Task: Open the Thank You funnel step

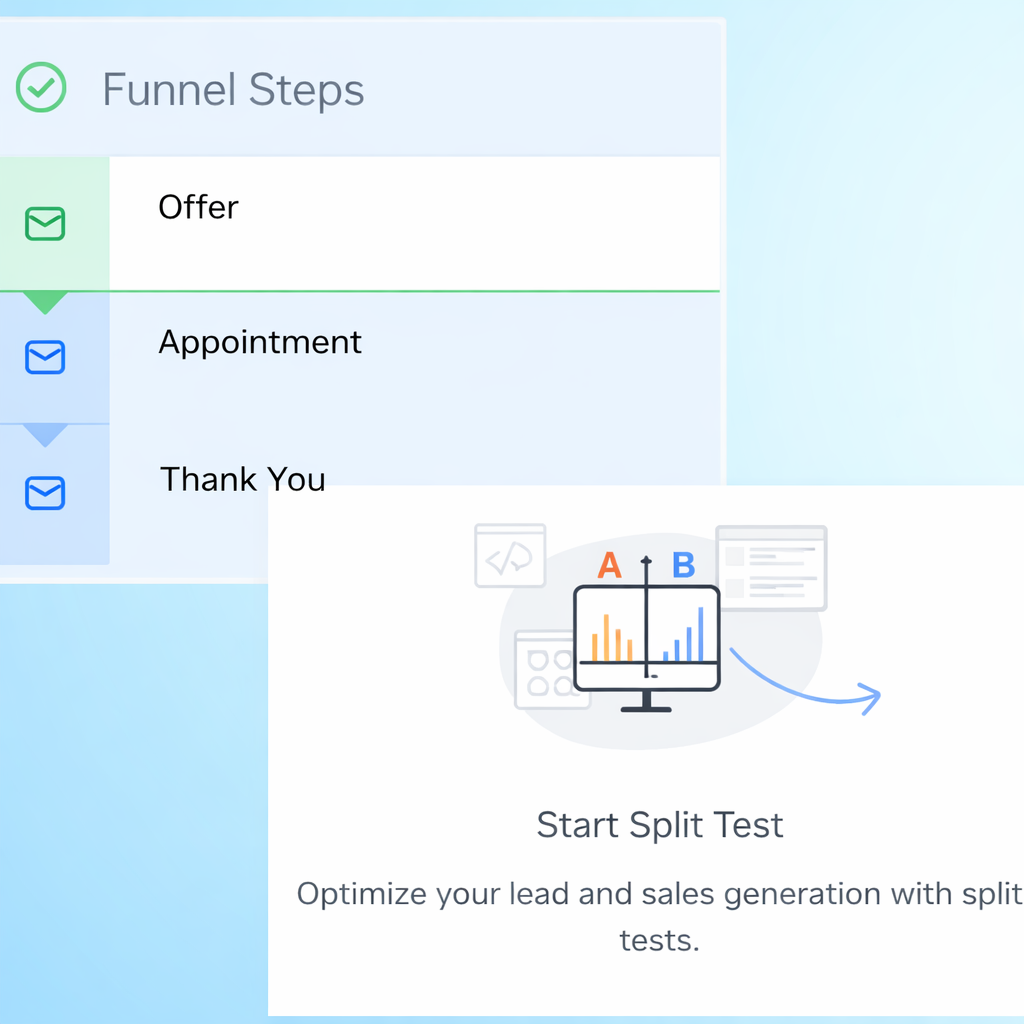Action: point(243,479)
